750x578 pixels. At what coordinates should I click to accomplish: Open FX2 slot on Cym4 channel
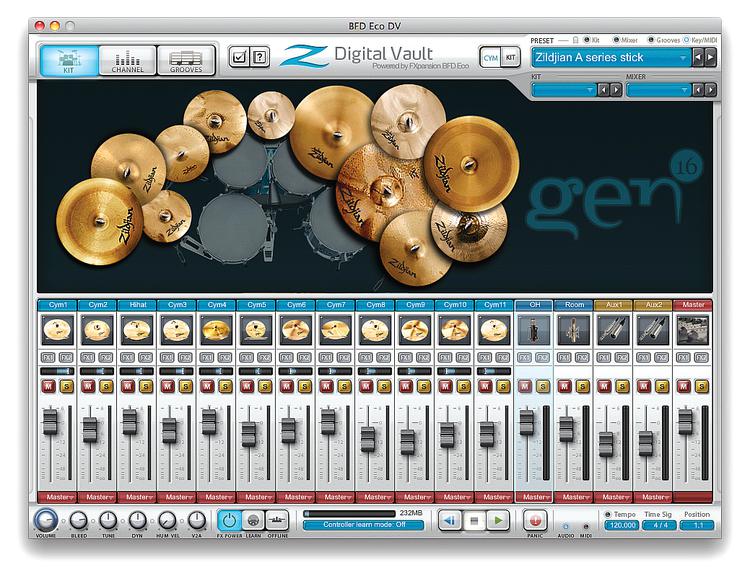coord(225,357)
